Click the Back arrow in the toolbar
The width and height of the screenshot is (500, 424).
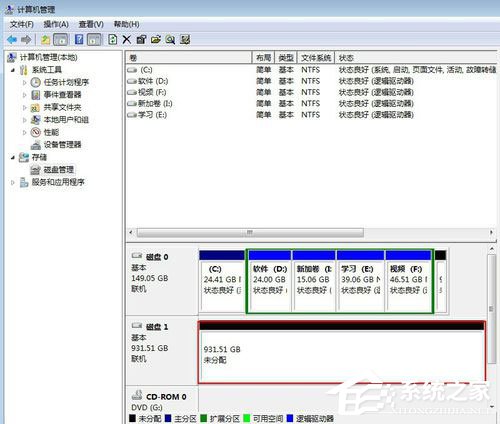pyautogui.click(x=12, y=40)
